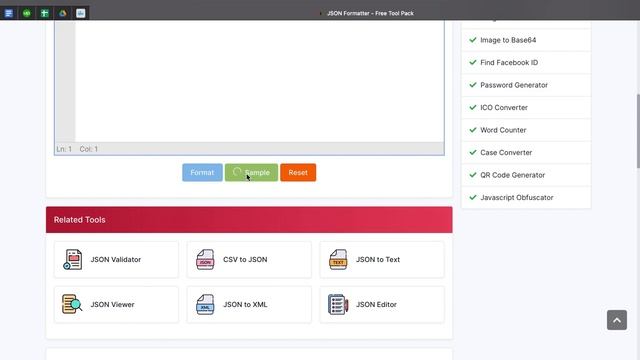Click the checkmark icon beside ICO Converter
This screenshot has width=640, height=360.
click(473, 107)
